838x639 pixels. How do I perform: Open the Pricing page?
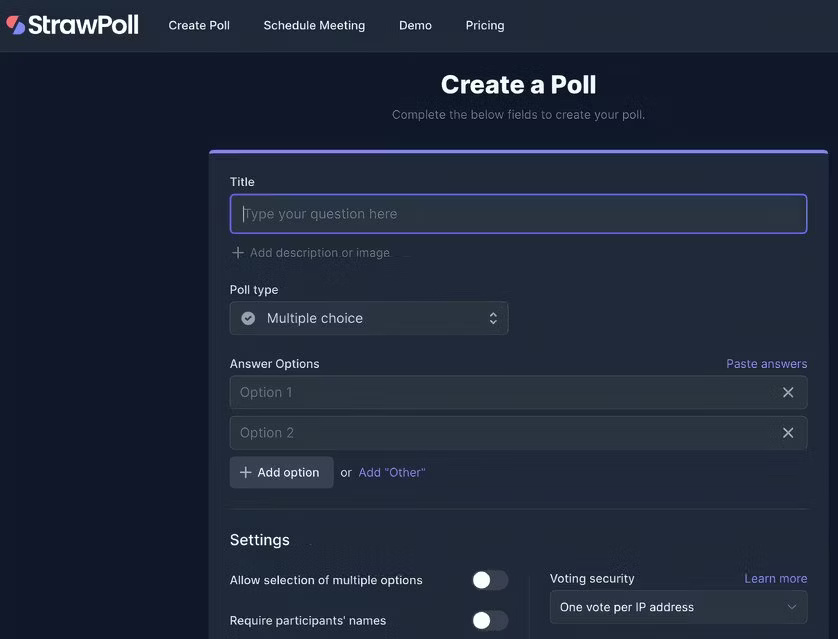(x=484, y=25)
